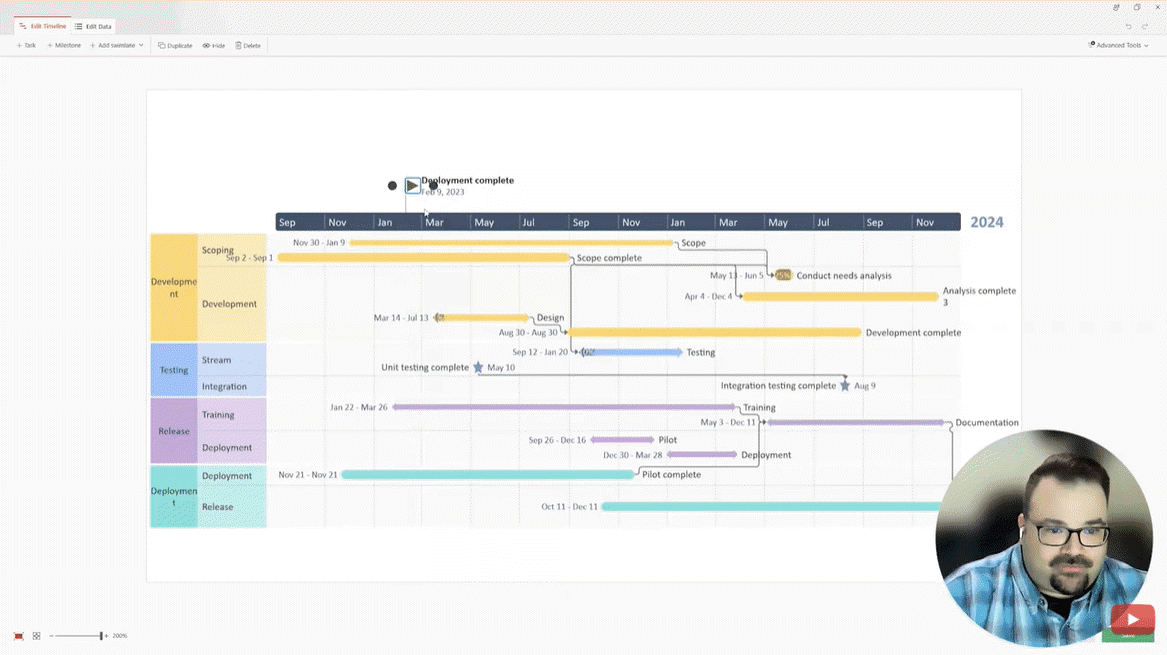
Task: Toggle Hide with the eye icon
Action: click(x=214, y=45)
